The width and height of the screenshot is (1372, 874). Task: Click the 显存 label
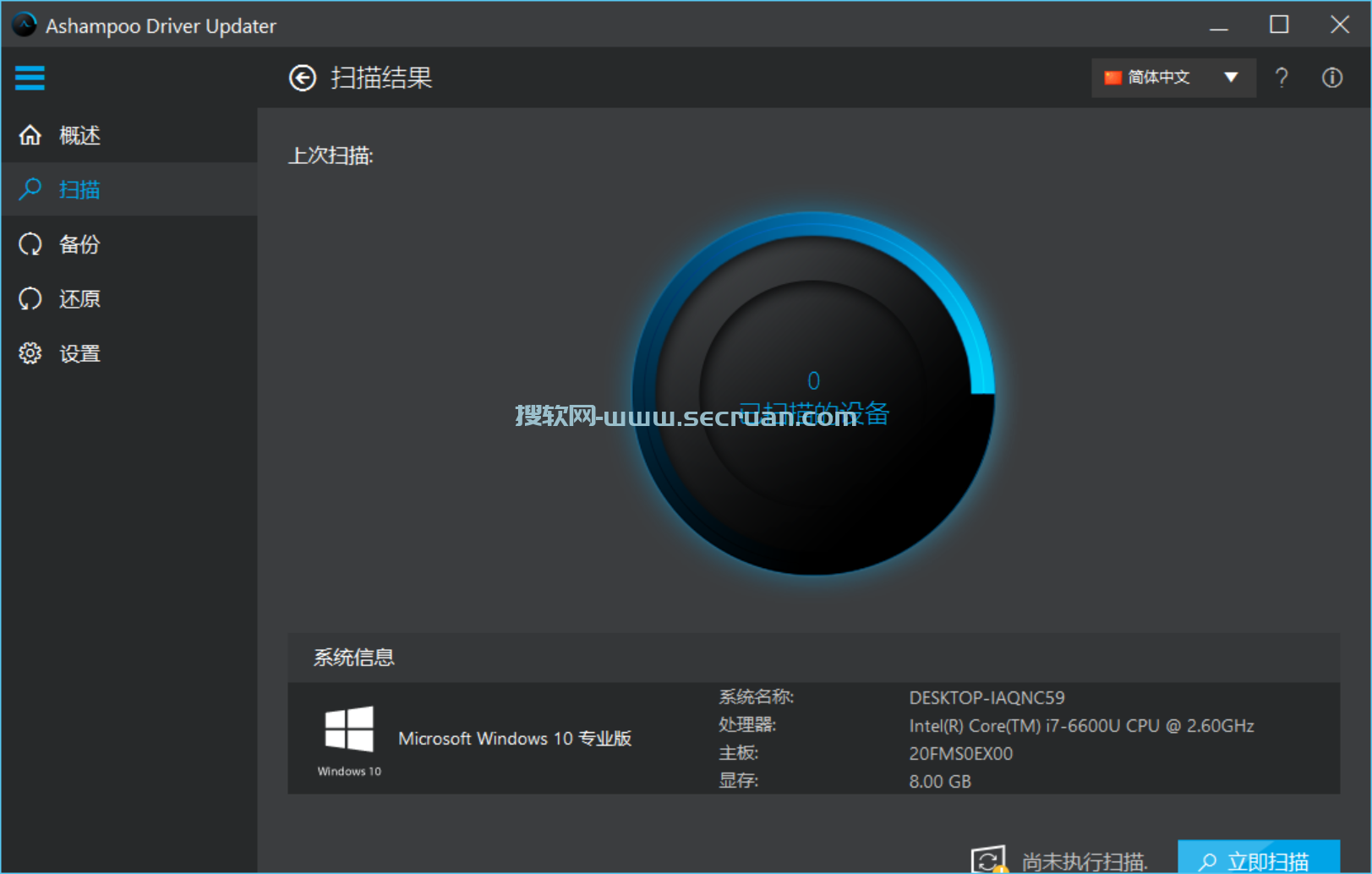pos(738,781)
